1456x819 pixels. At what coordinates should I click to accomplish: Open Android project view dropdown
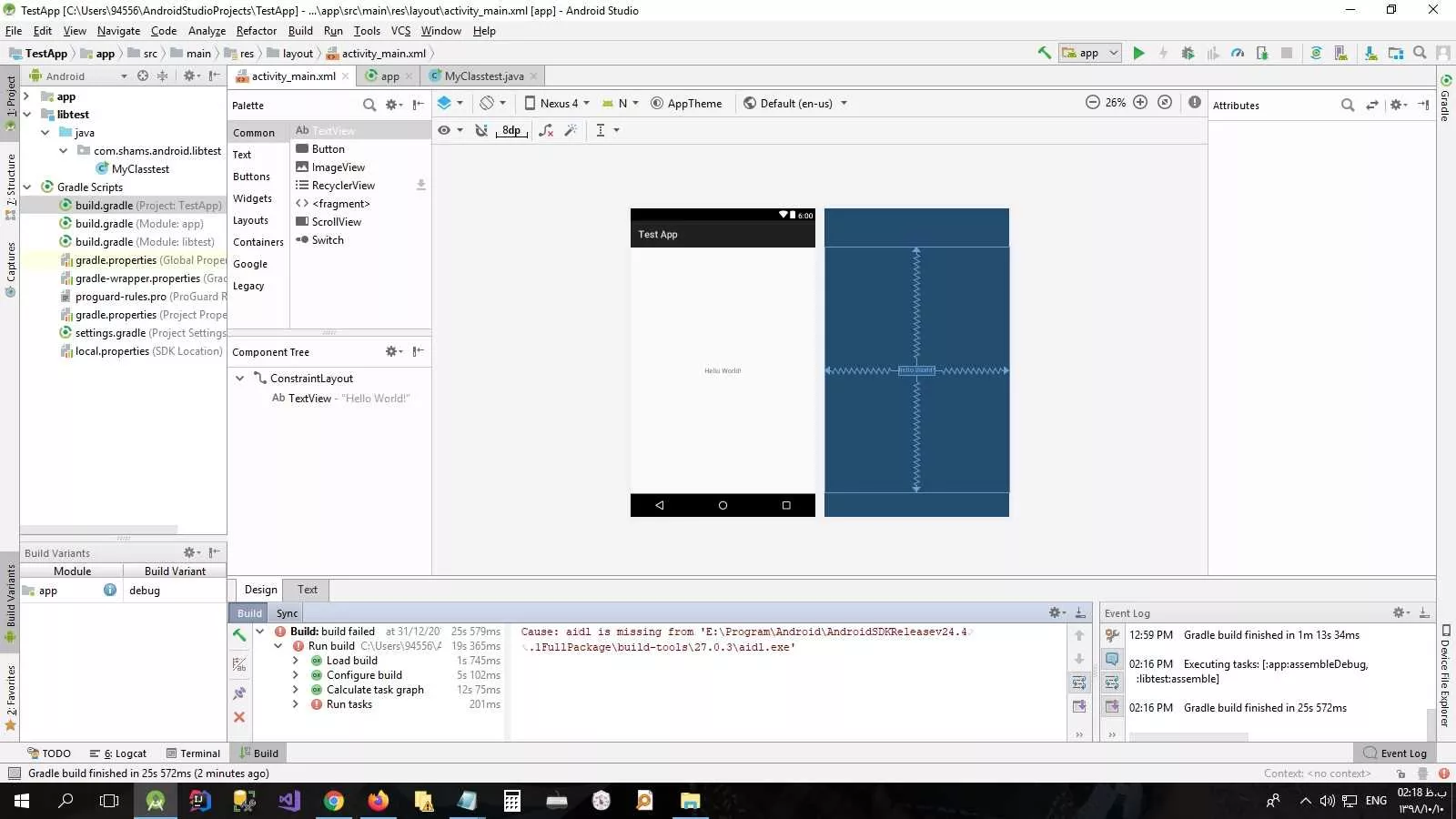point(79,76)
